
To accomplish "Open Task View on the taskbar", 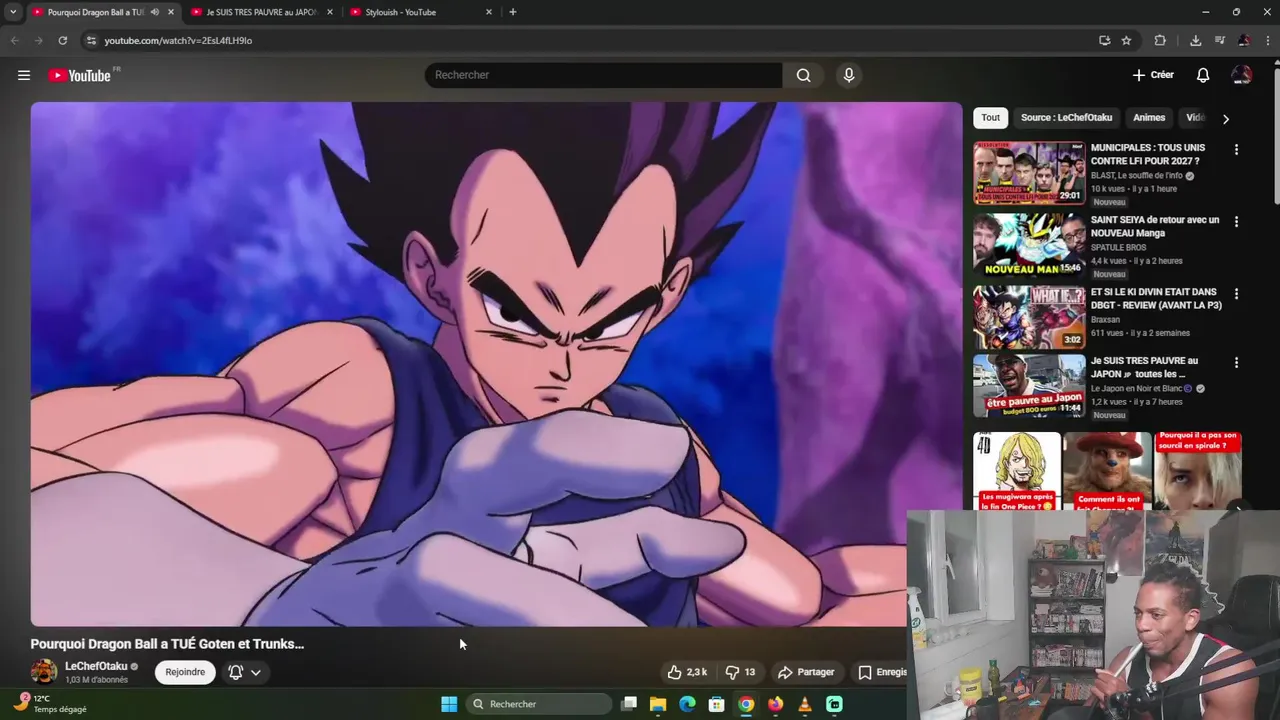I will click(629, 704).
